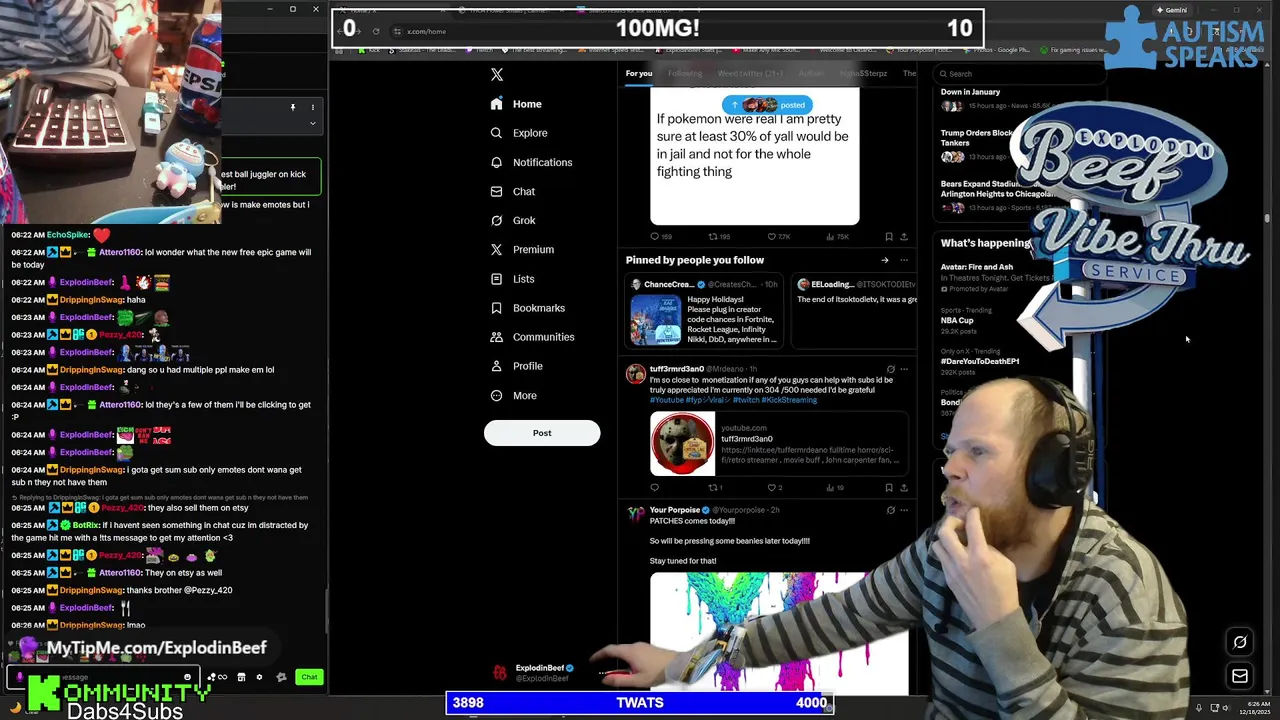
Task: Click the #KickStreaming hashtag
Action: 791,400
